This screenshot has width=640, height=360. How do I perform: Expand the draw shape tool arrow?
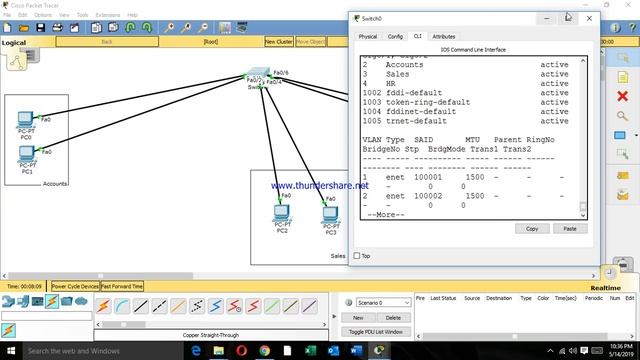click(636, 135)
